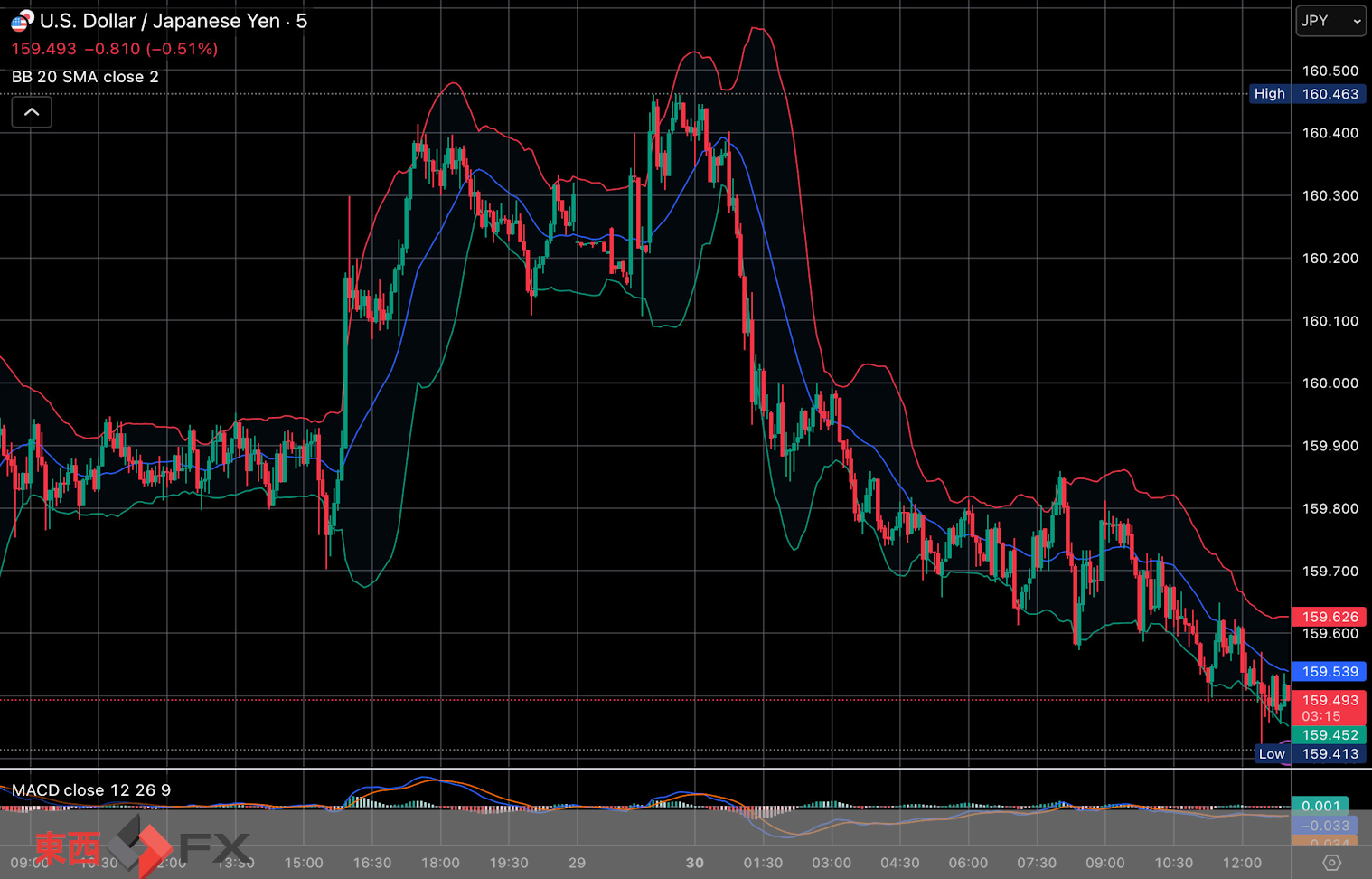This screenshot has height=879, width=1372.
Task: Click the 18:00 label on time axis
Action: click(440, 863)
